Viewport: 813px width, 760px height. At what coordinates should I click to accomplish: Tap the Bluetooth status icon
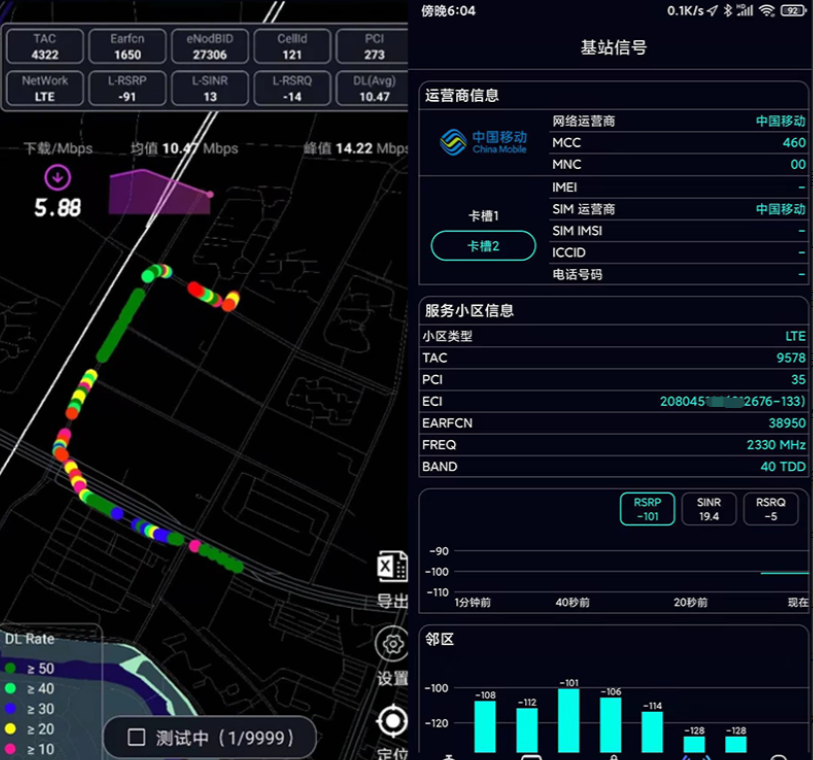(728, 10)
